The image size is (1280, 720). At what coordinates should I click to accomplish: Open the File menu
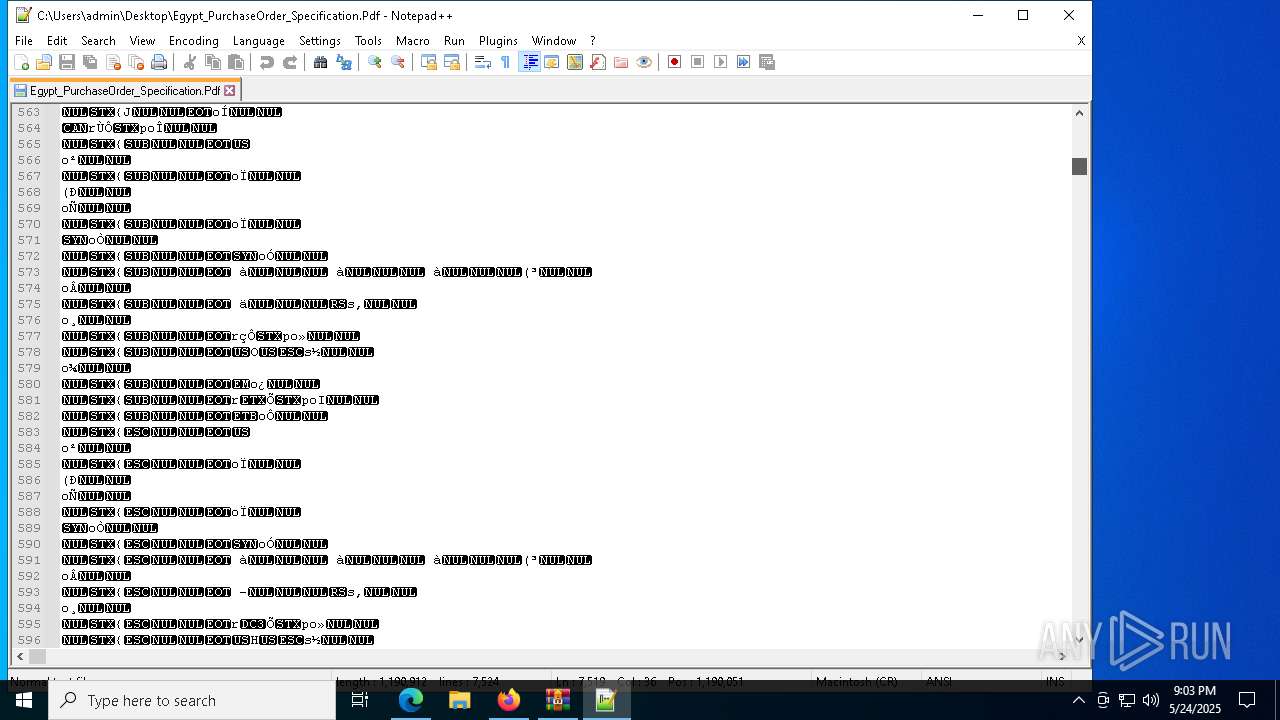point(24,41)
